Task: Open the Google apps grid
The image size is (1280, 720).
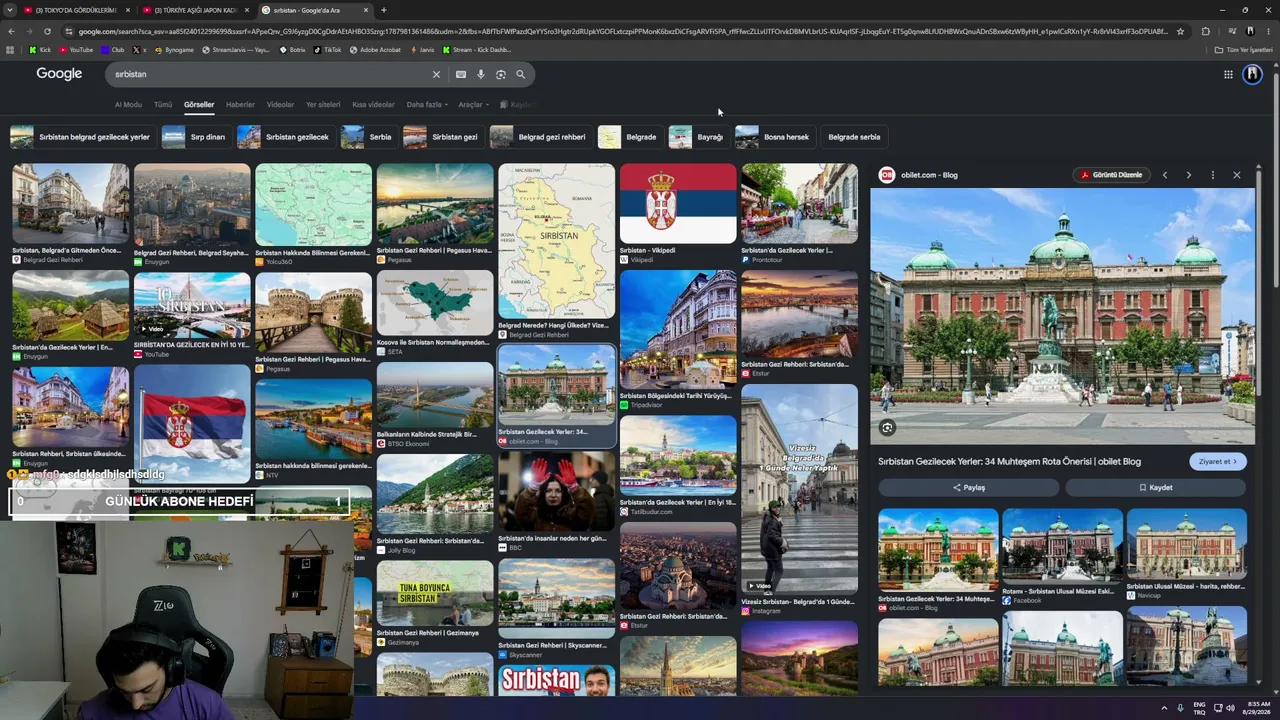Action: tap(1228, 74)
